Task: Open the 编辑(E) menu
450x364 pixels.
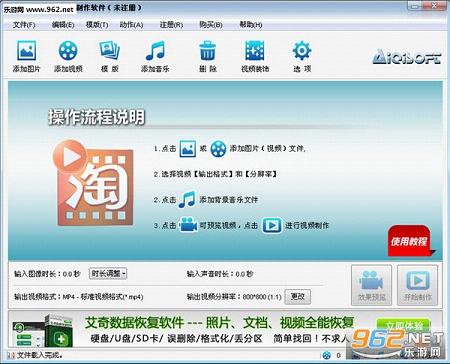Action: (x=63, y=25)
